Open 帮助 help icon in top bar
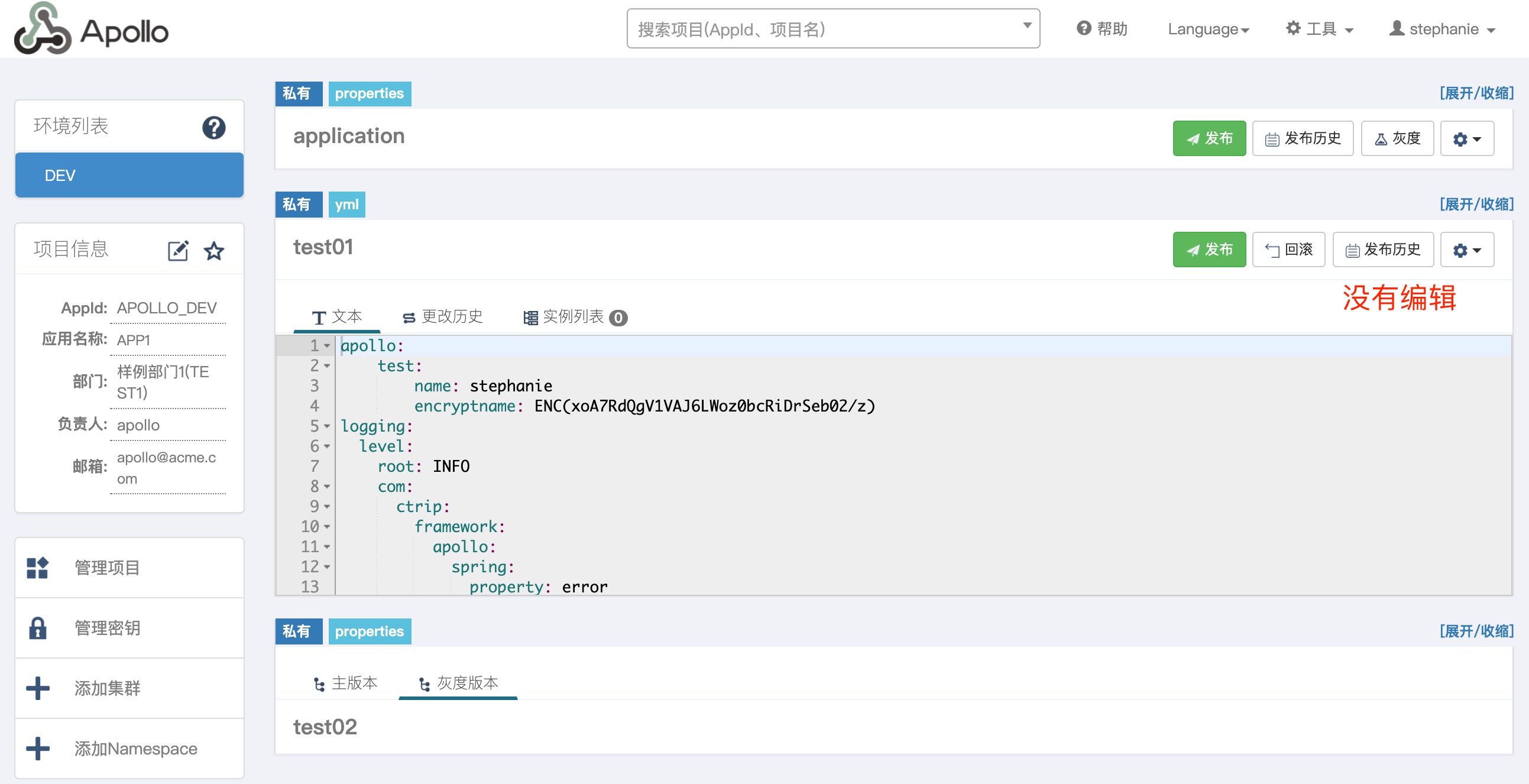Image resolution: width=1529 pixels, height=784 pixels. (1084, 28)
